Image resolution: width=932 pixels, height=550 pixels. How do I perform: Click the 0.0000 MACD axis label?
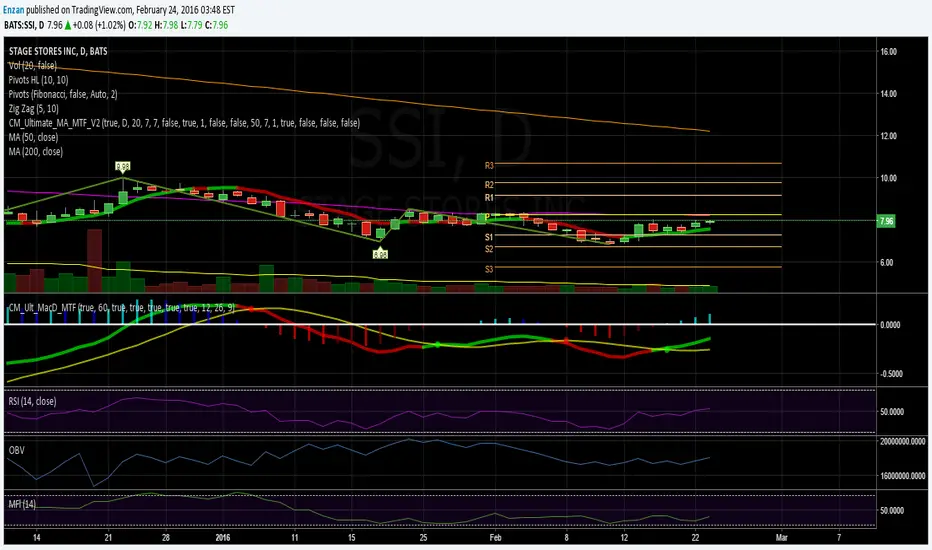tap(890, 325)
